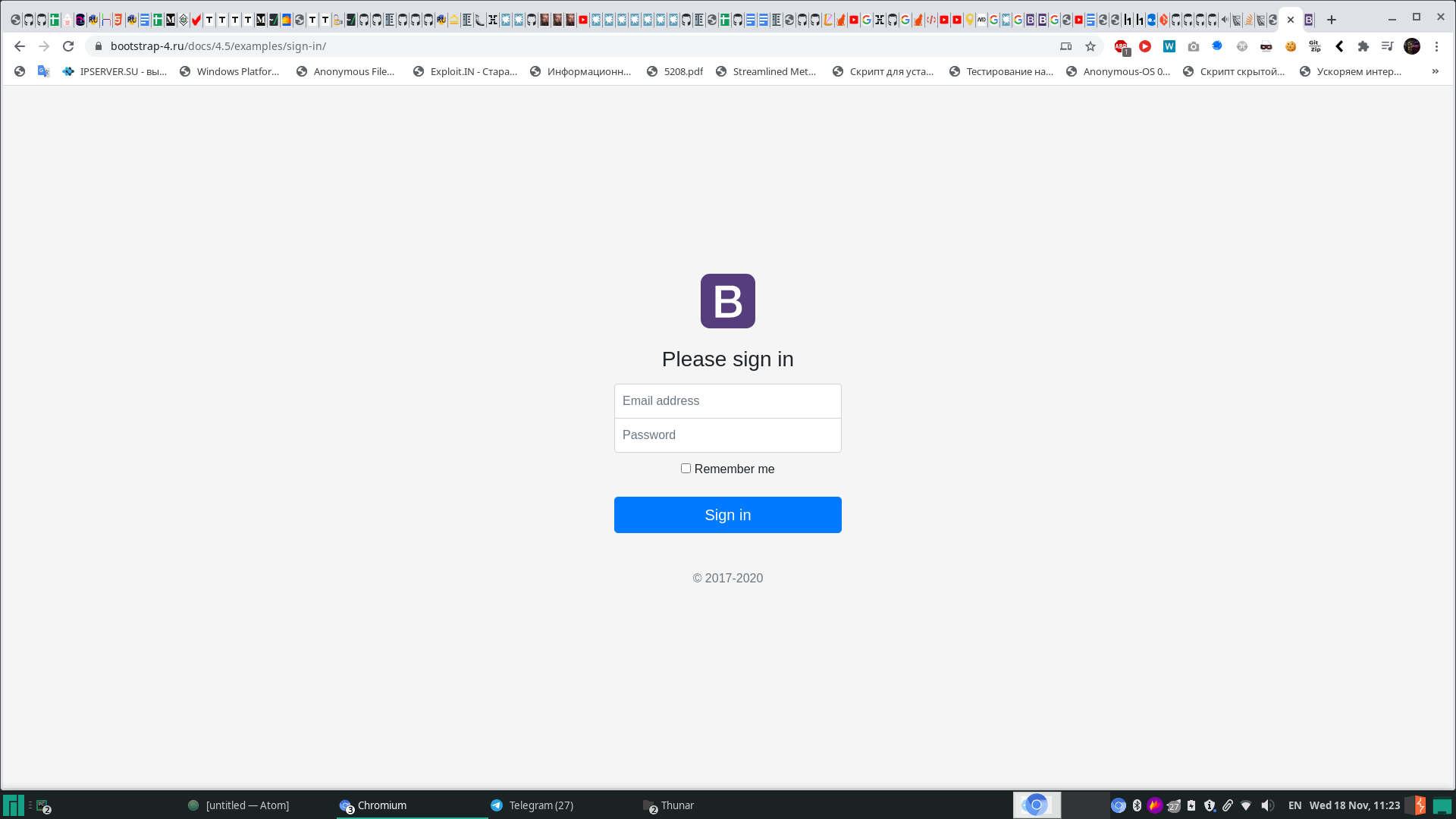Click the paperclip clipboard tray icon
The height and width of the screenshot is (819, 1456).
point(1228,805)
